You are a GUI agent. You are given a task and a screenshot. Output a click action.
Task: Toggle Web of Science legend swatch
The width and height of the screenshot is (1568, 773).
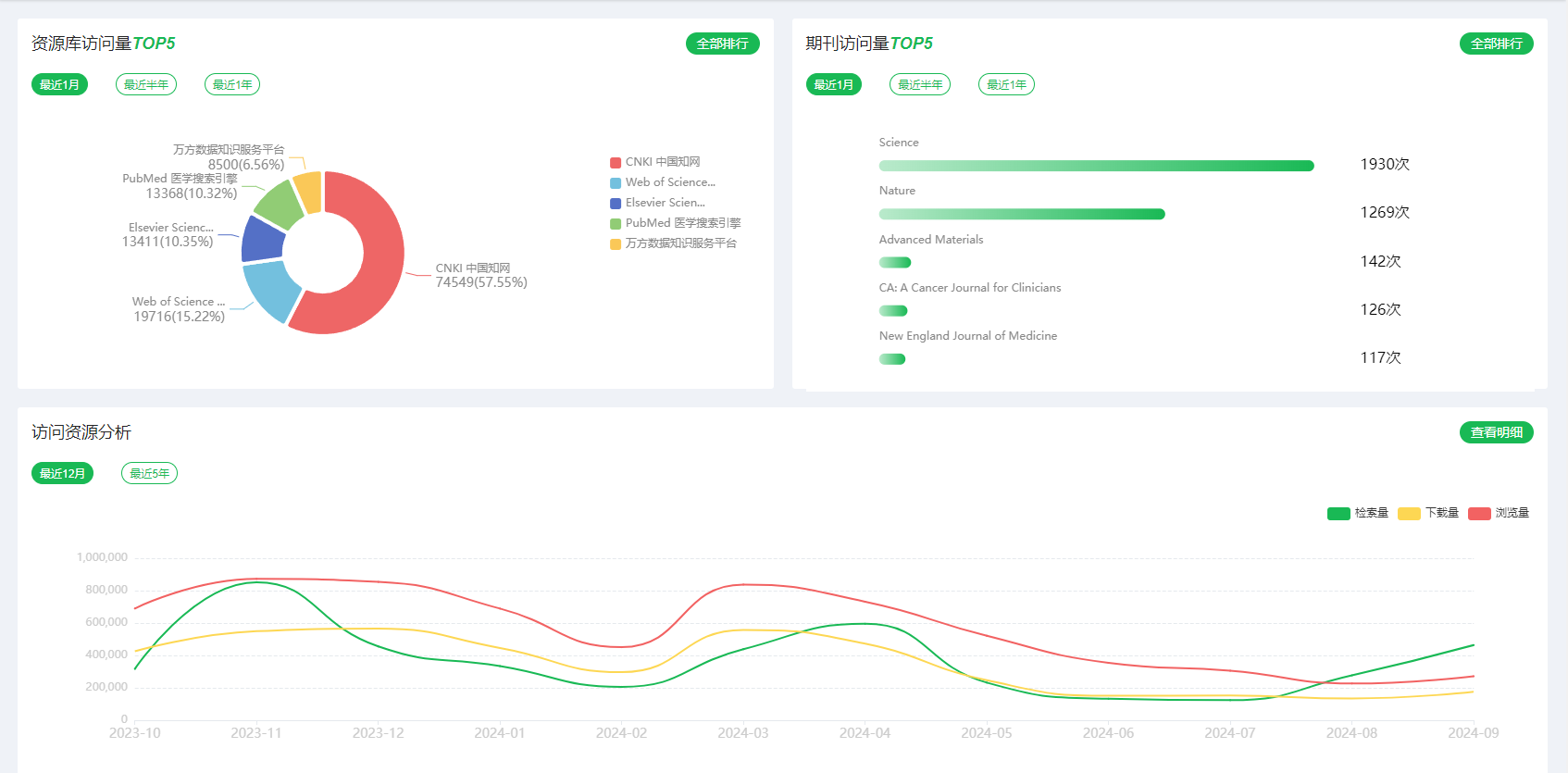(616, 183)
